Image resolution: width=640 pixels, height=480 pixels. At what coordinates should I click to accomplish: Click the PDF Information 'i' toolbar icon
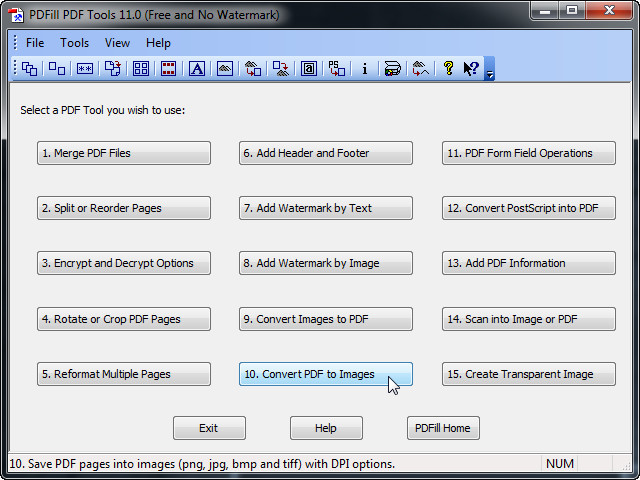[x=365, y=68]
